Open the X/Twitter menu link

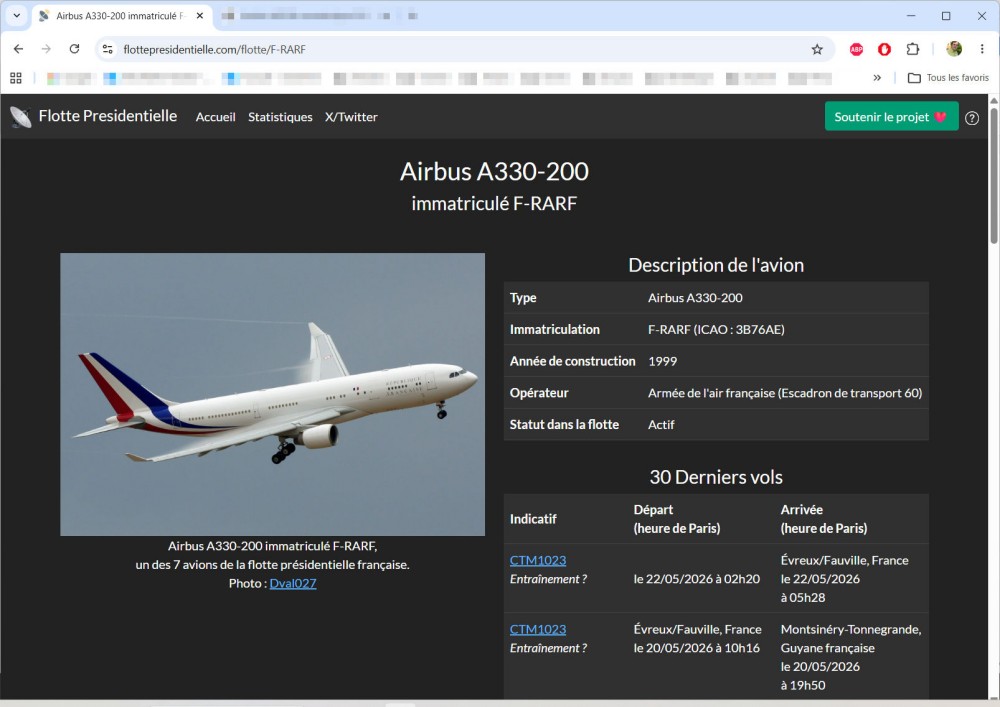[x=351, y=117]
